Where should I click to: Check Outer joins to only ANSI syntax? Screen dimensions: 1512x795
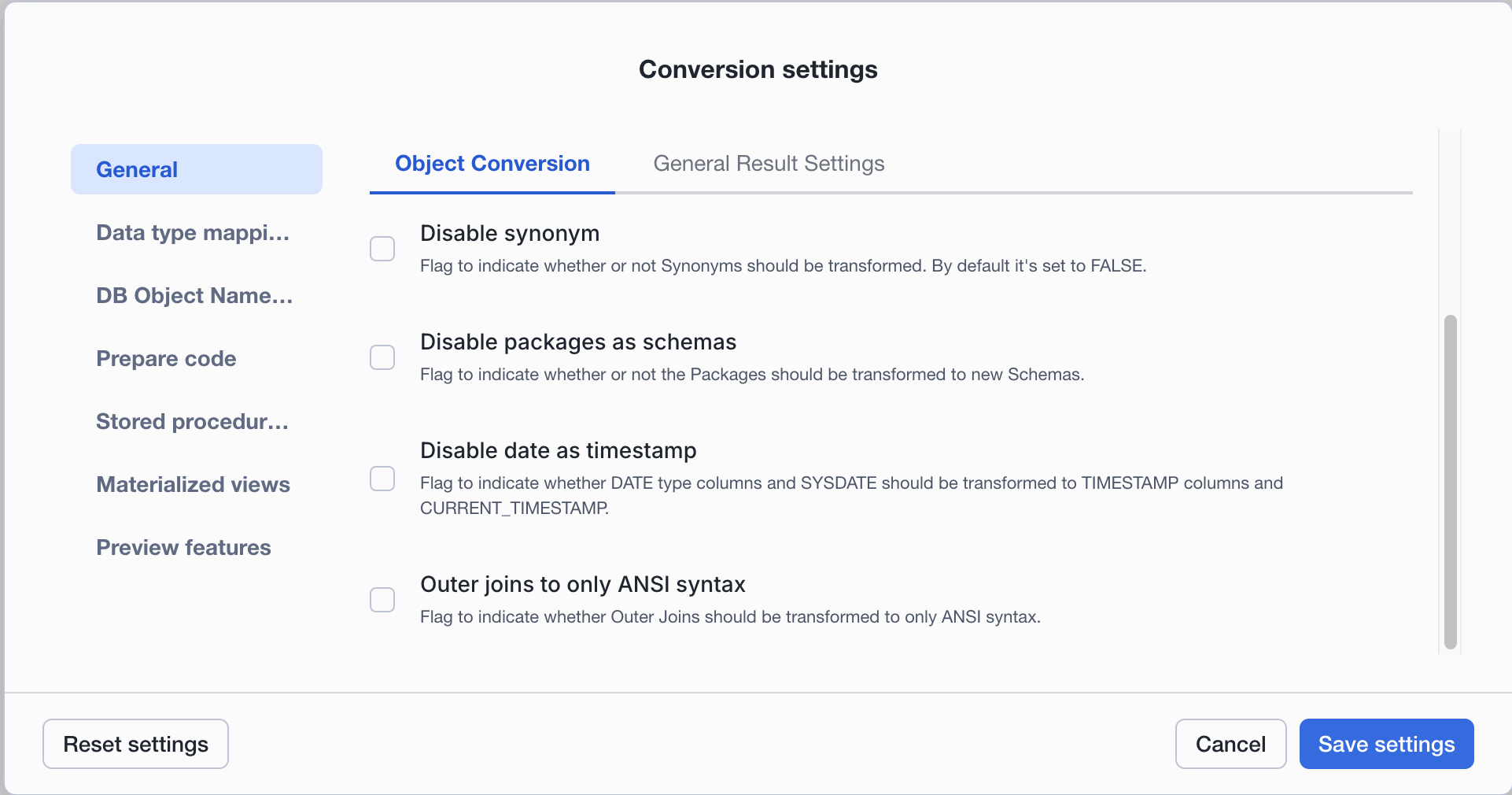tap(382, 599)
